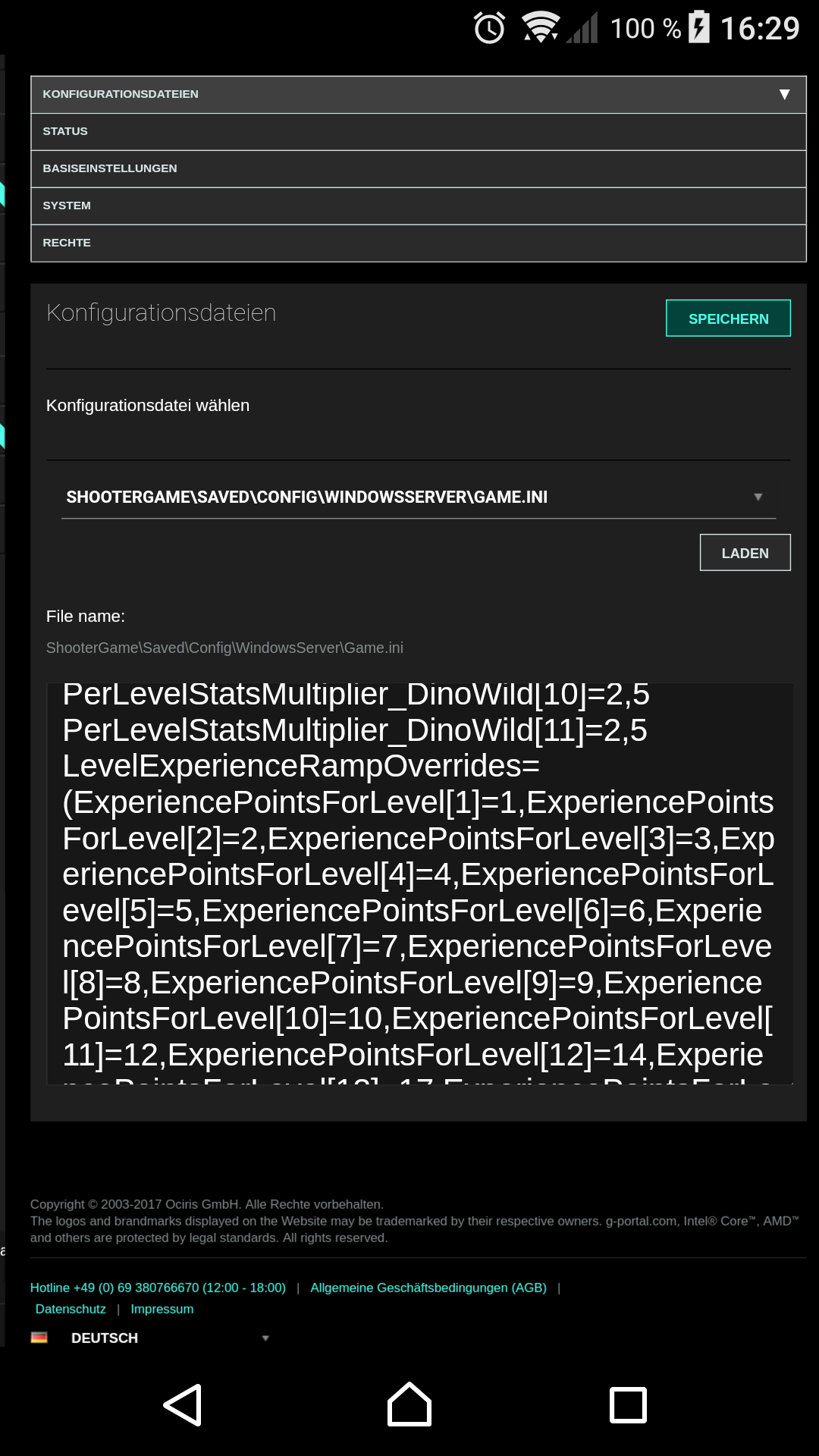819x1456 pixels.
Task: Click the Laden button
Action: point(745,553)
